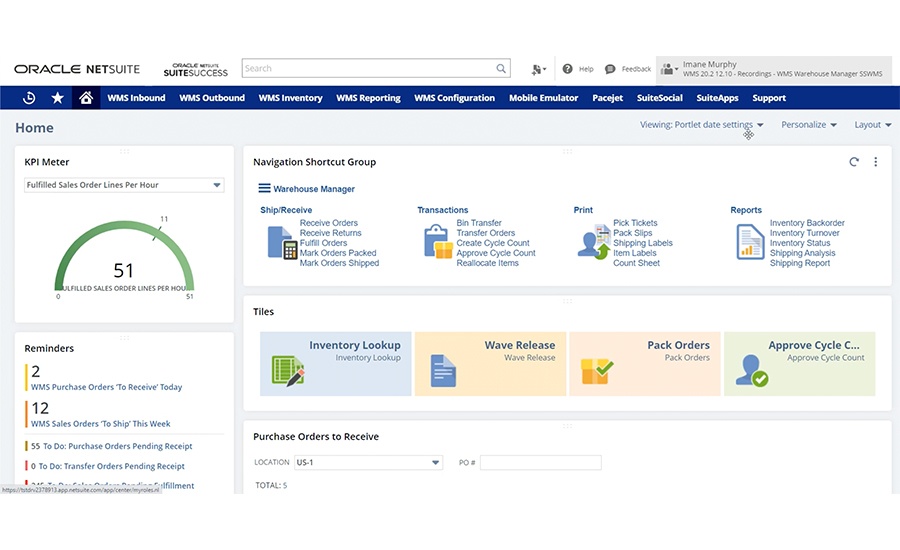The width and height of the screenshot is (900, 550).
Task: Open the Receive Orders link
Action: point(328,223)
